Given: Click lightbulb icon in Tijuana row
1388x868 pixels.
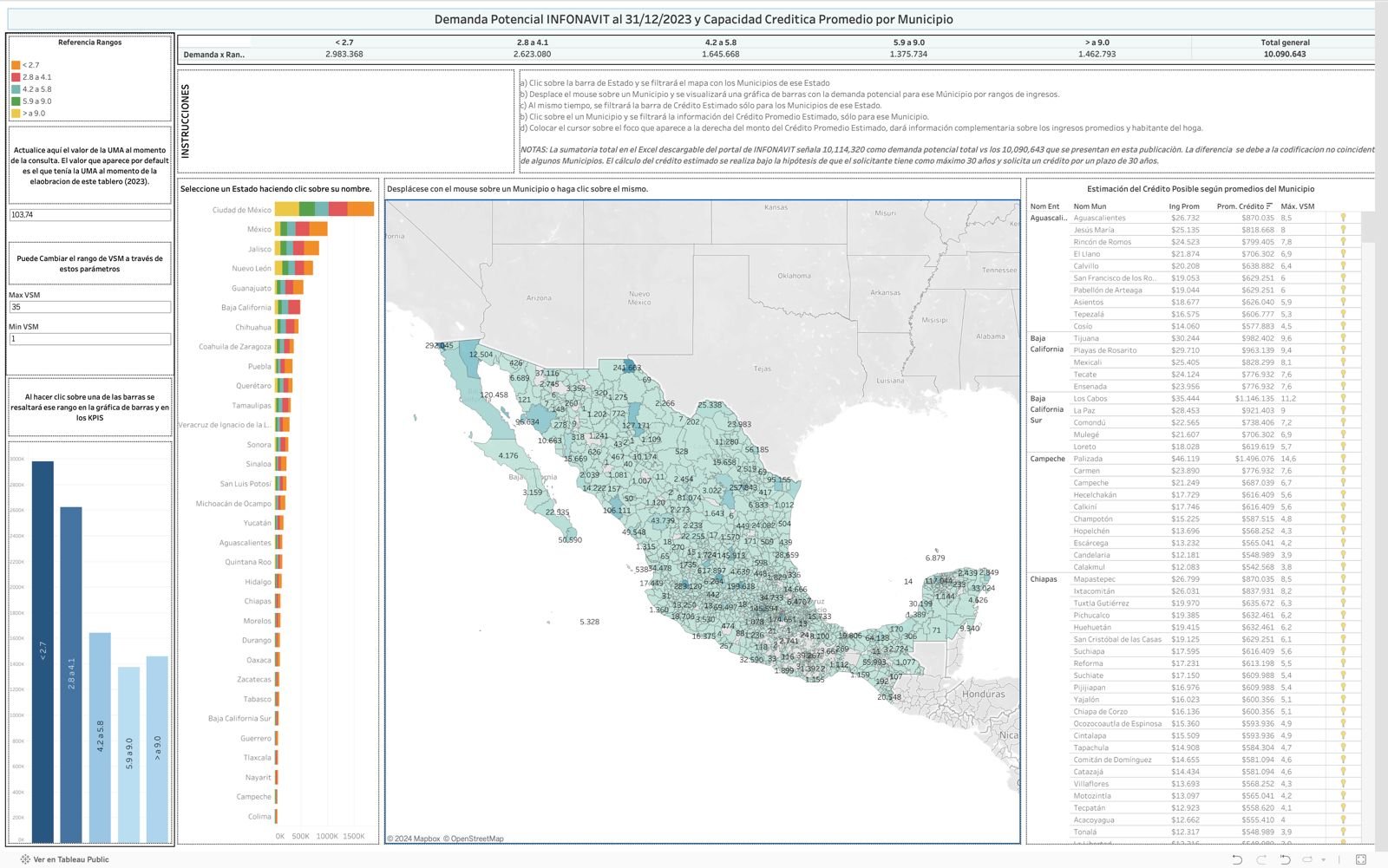Looking at the screenshot, I should (1343, 338).
